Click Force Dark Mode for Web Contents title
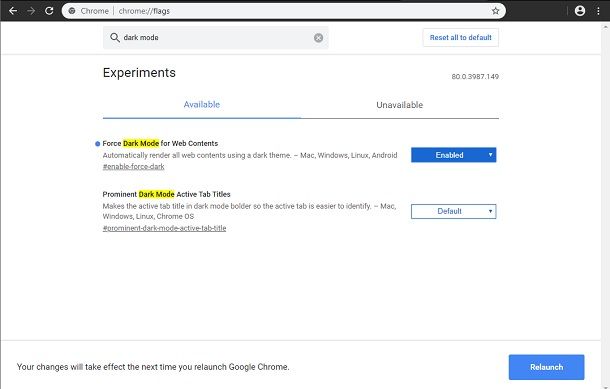610x389 pixels. 160,143
